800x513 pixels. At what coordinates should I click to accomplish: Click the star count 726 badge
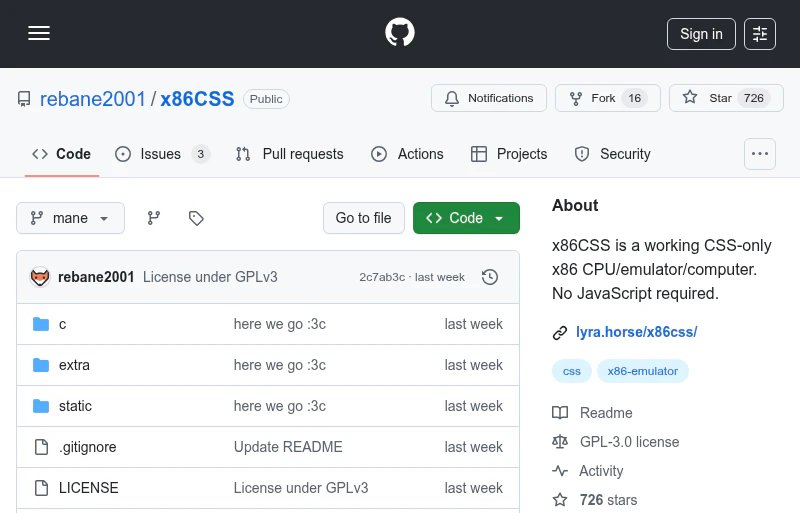[753, 98]
